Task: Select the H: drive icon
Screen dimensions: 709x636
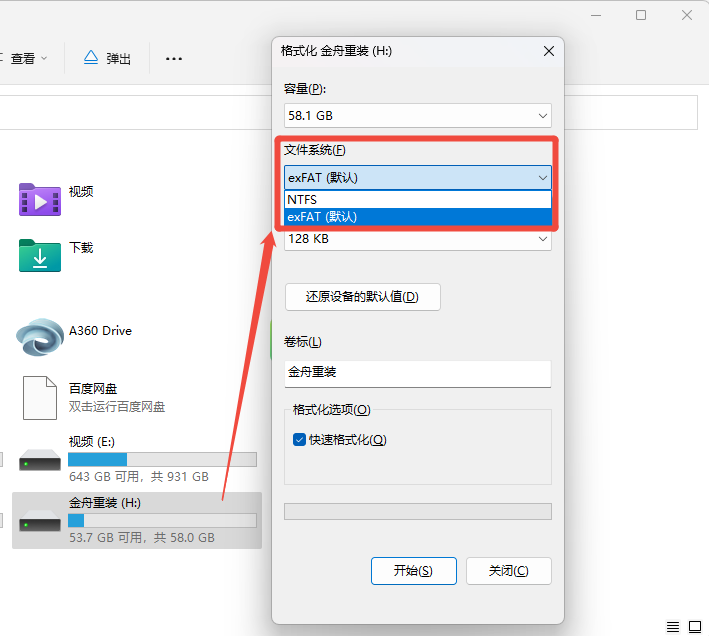Action: coord(40,519)
